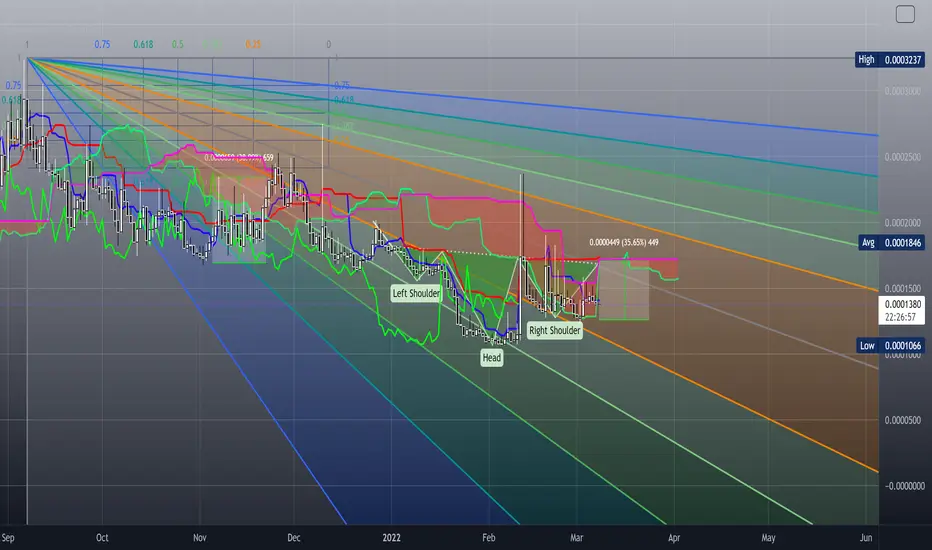Click the 0.0002000 price axis value
Image resolution: width=932 pixels, height=550 pixels.
point(903,222)
